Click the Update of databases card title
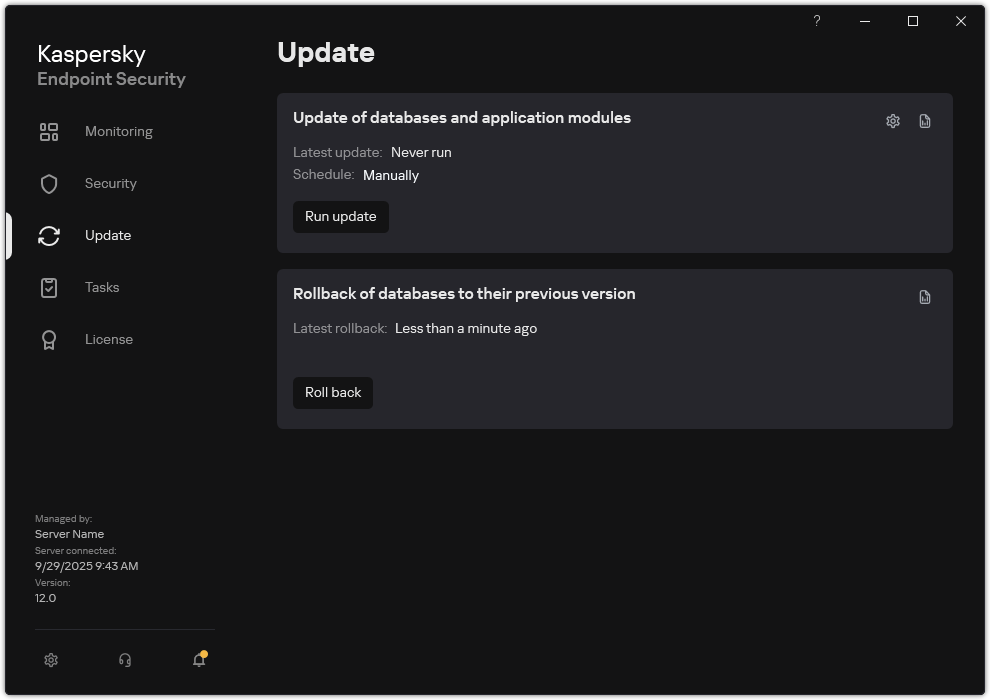 click(462, 117)
